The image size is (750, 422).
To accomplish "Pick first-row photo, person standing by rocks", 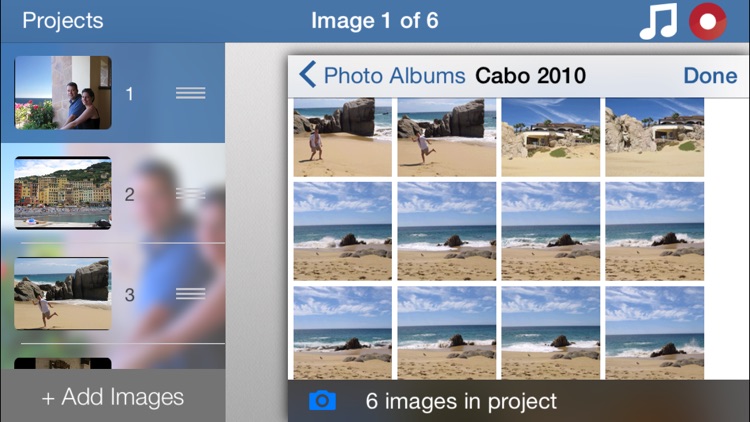I will click(x=342, y=138).
